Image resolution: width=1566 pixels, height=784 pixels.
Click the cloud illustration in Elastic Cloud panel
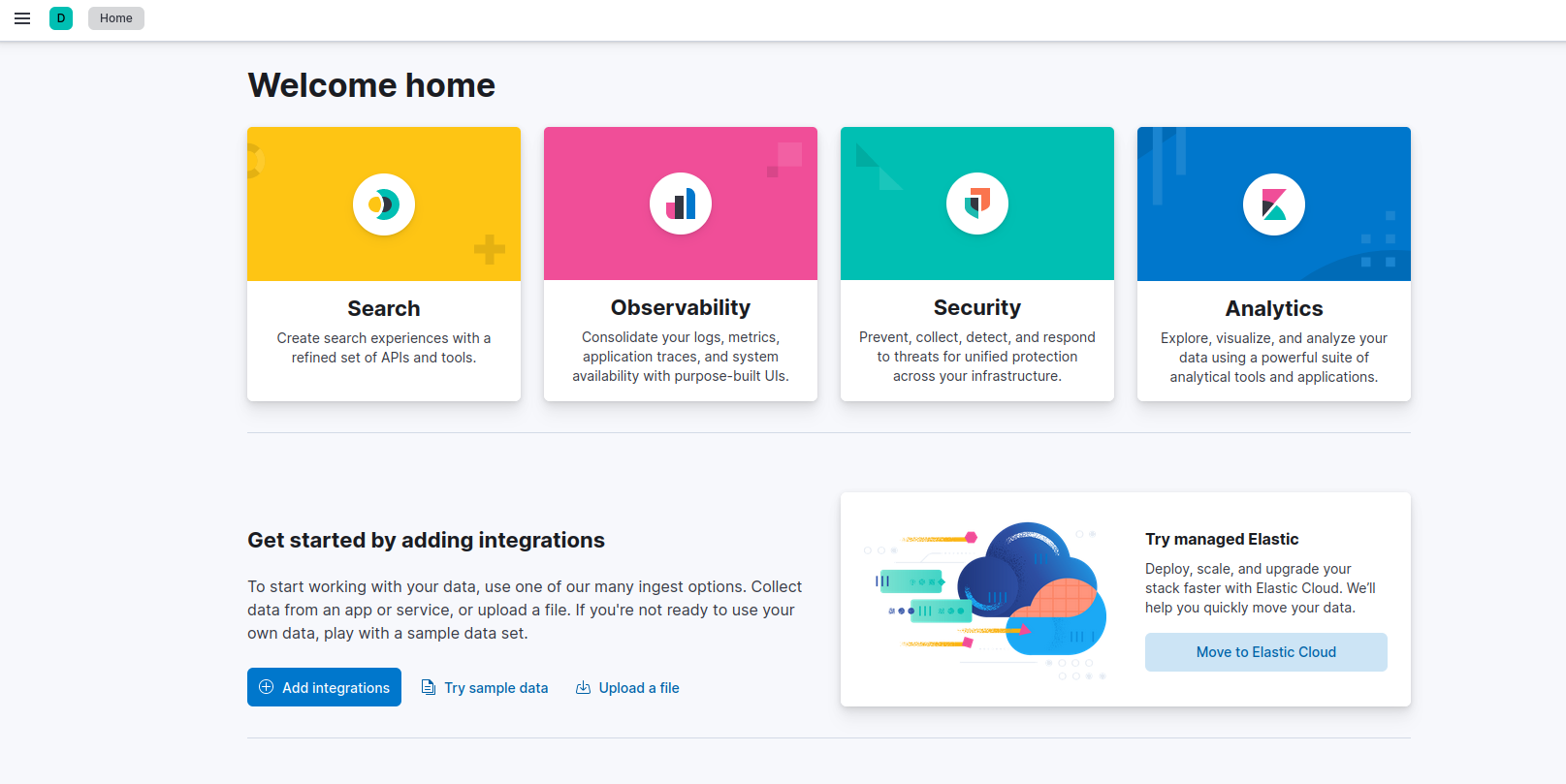click(985, 601)
